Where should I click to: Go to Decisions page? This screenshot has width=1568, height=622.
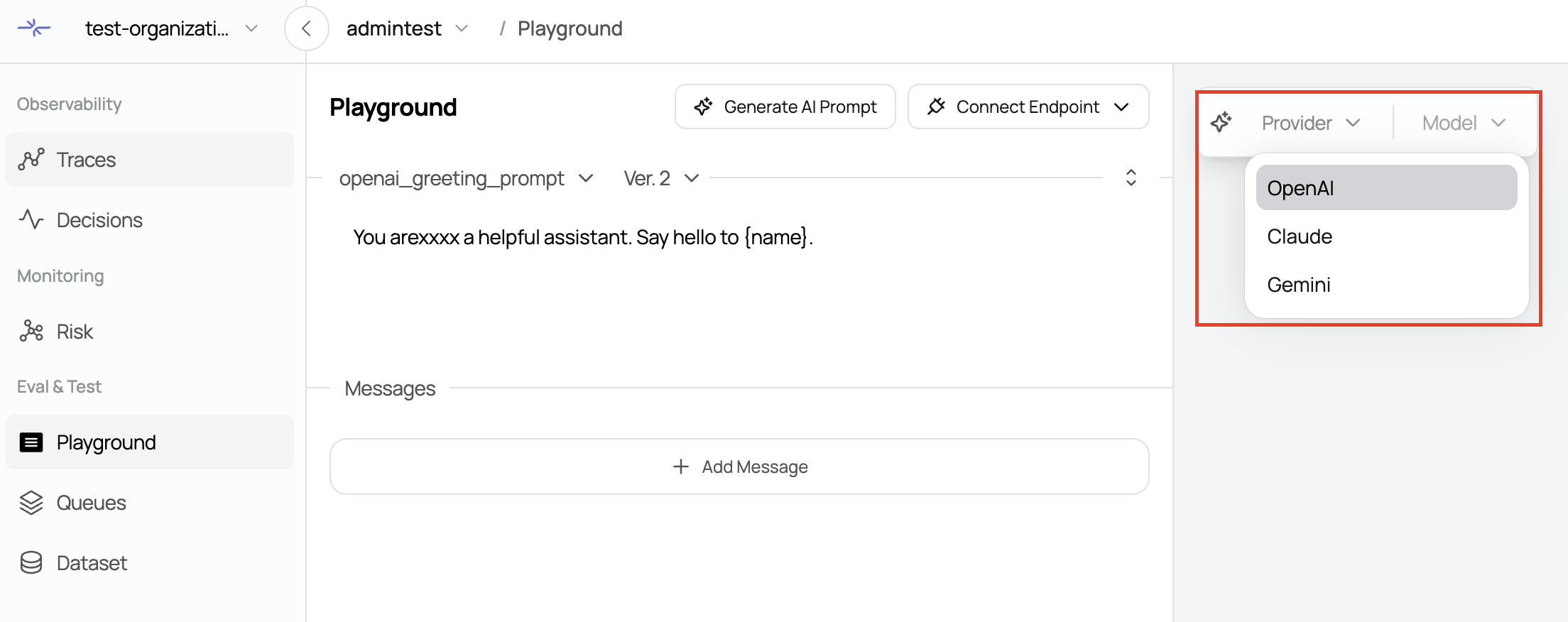pyautogui.click(x=99, y=220)
